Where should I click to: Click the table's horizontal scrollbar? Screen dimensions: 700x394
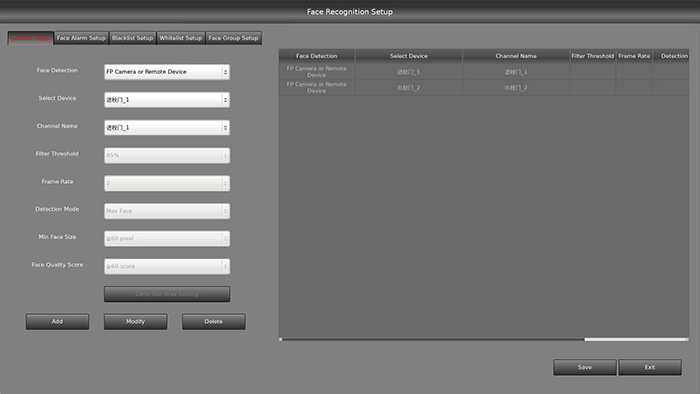pos(484,340)
